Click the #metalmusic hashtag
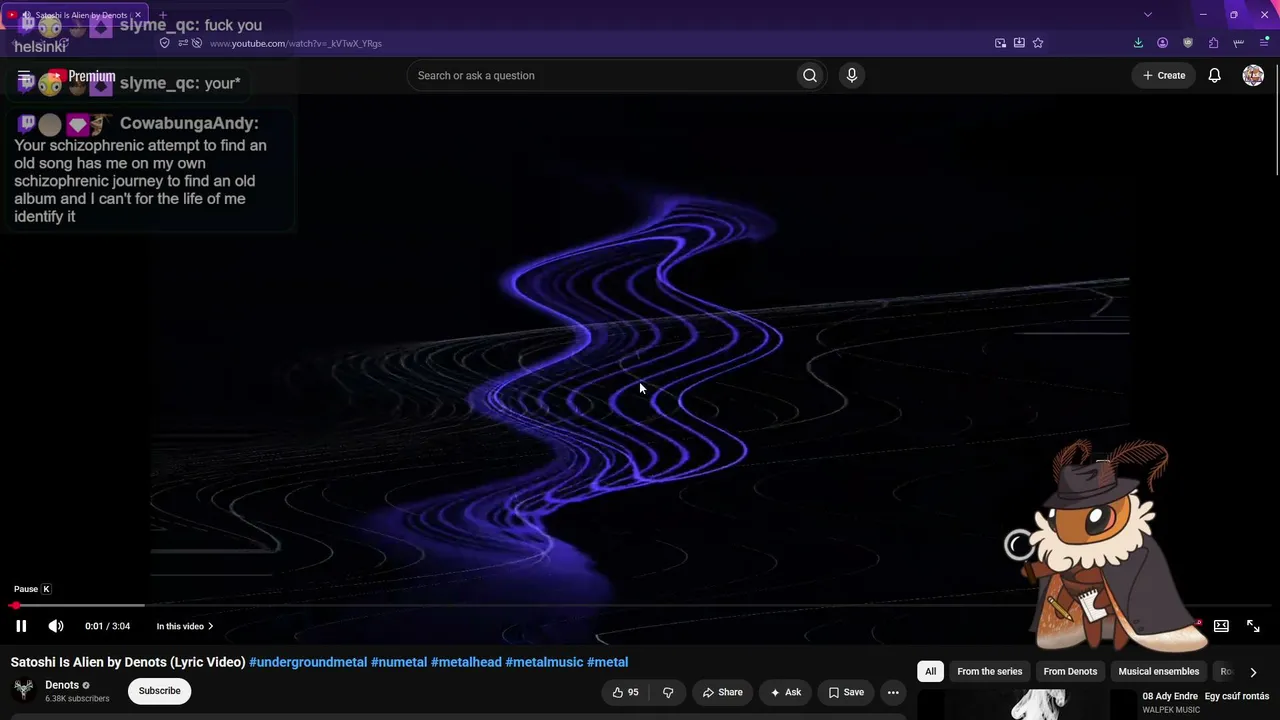This screenshot has width=1280, height=720. (544, 662)
